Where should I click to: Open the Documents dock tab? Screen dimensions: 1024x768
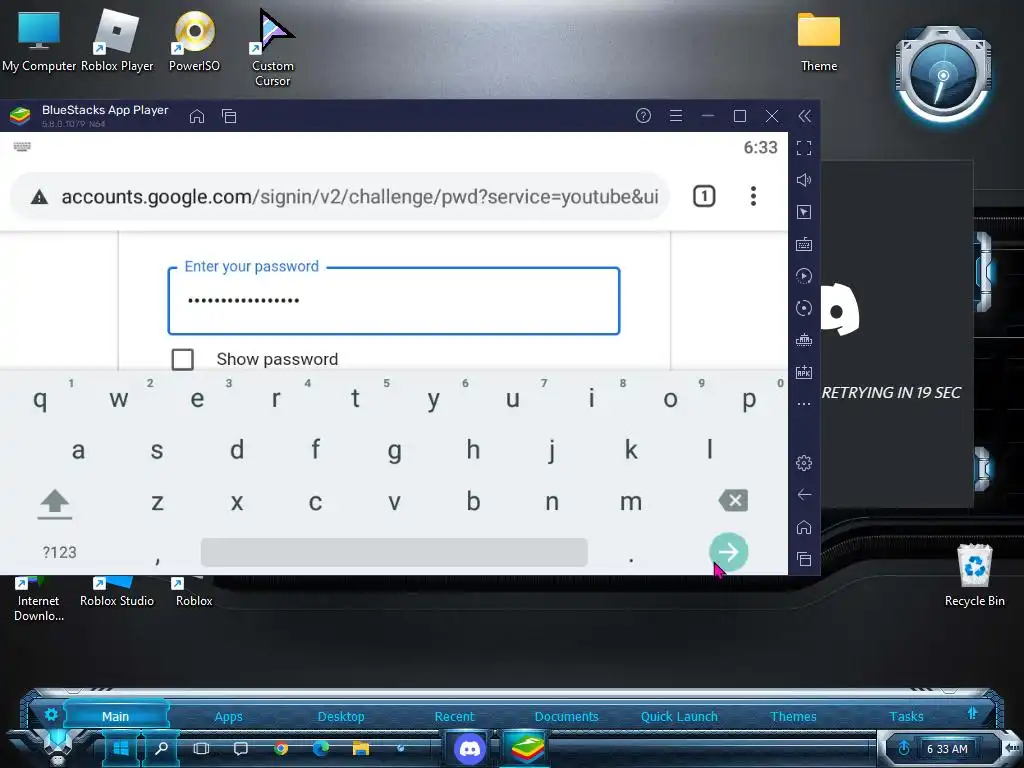click(566, 716)
